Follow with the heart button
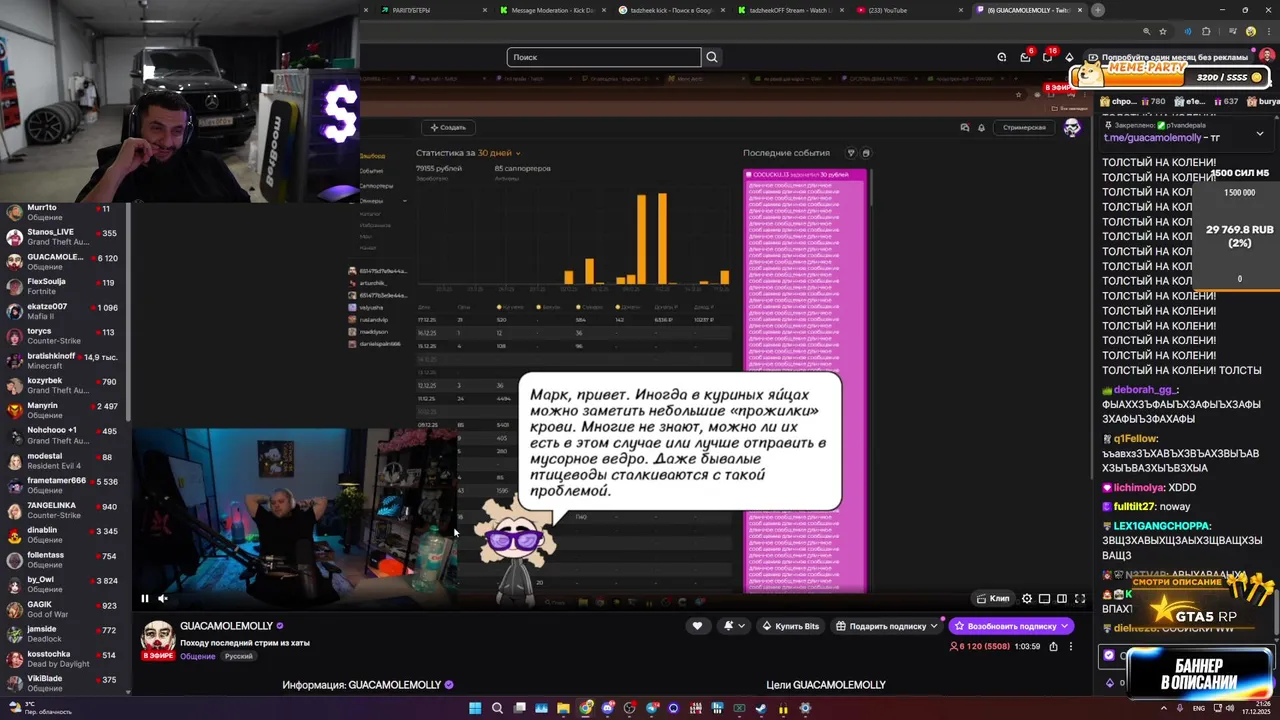The height and width of the screenshot is (720, 1280). (x=697, y=626)
